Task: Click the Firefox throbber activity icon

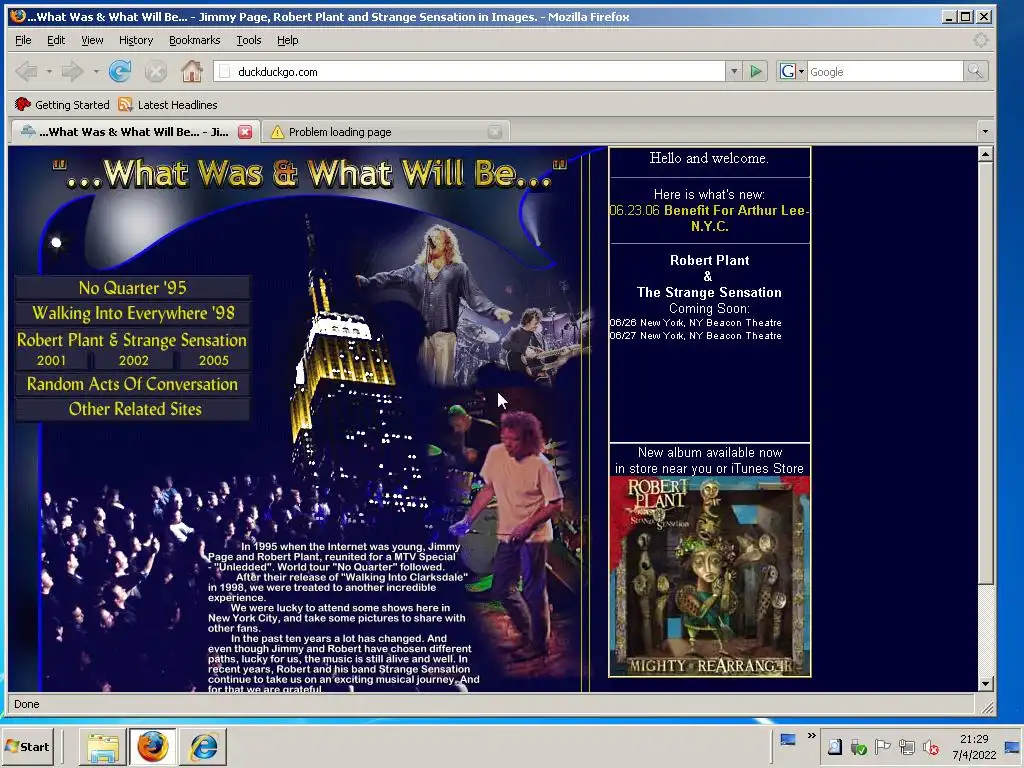Action: (980, 40)
